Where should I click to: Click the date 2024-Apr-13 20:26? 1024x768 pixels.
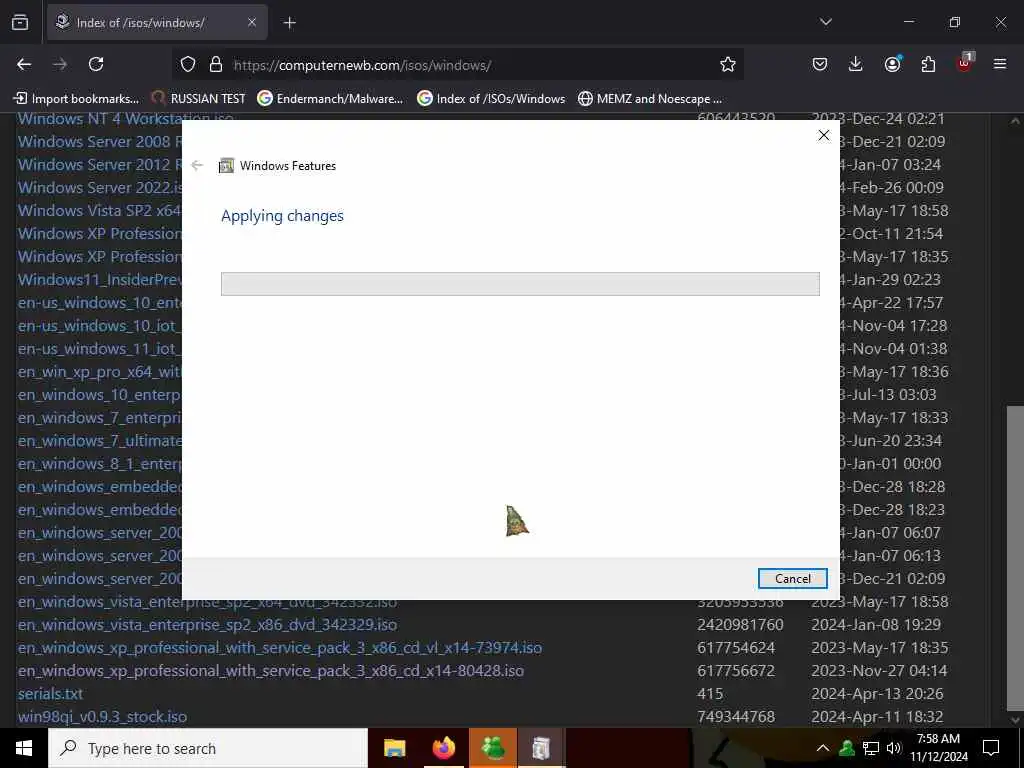point(877,694)
